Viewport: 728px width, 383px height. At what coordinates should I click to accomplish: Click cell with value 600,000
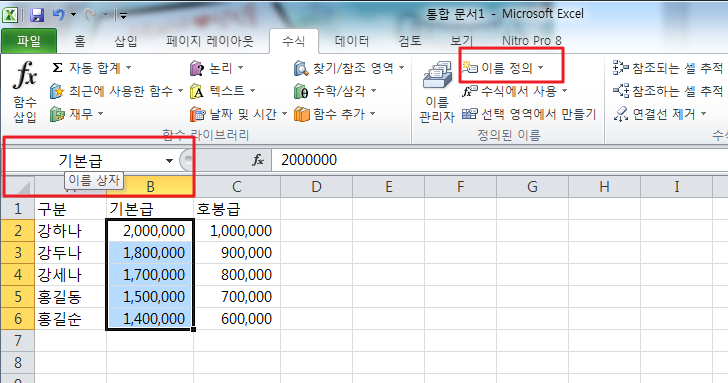pyautogui.click(x=237, y=318)
